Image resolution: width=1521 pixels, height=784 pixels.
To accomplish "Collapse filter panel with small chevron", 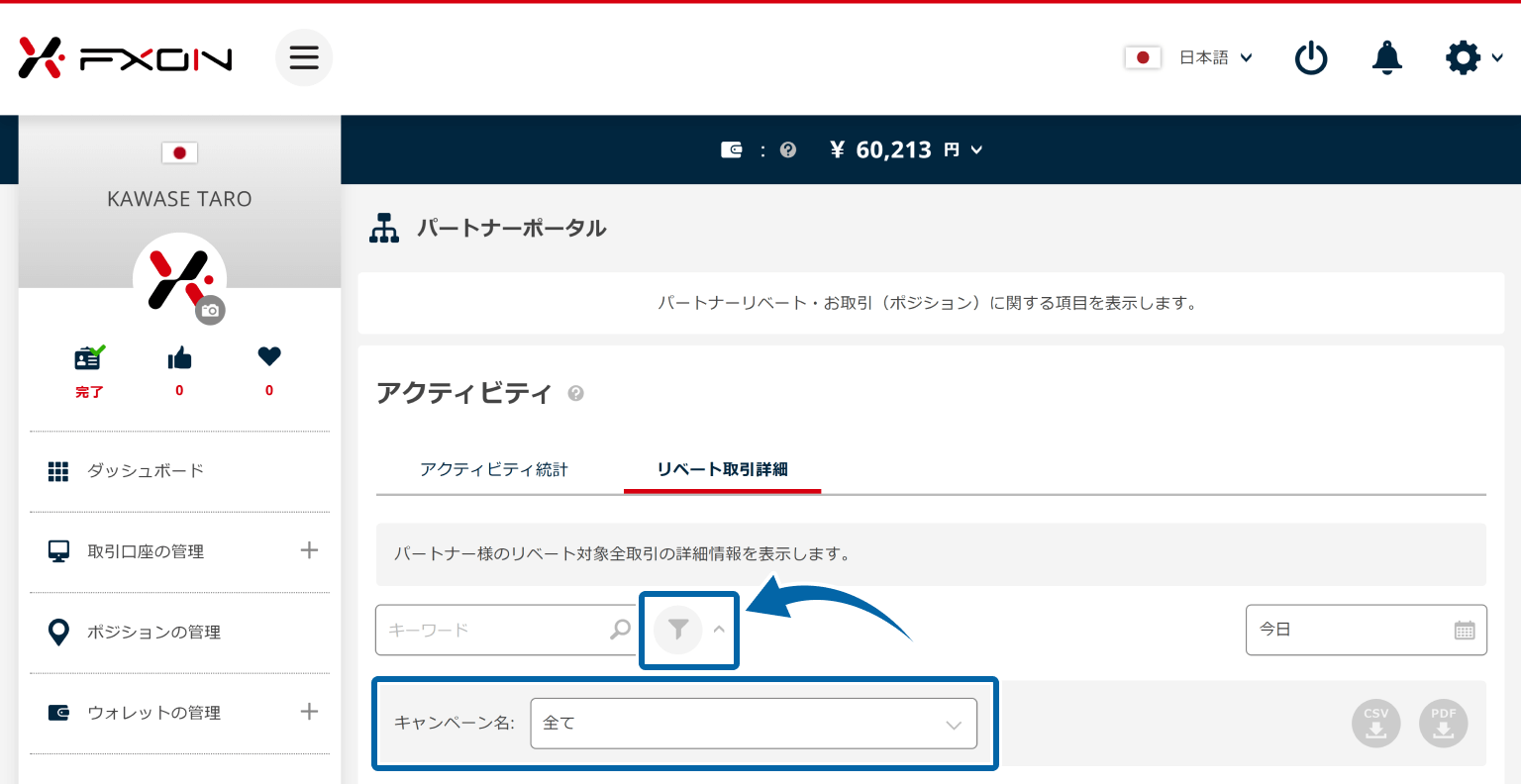I will coord(719,630).
